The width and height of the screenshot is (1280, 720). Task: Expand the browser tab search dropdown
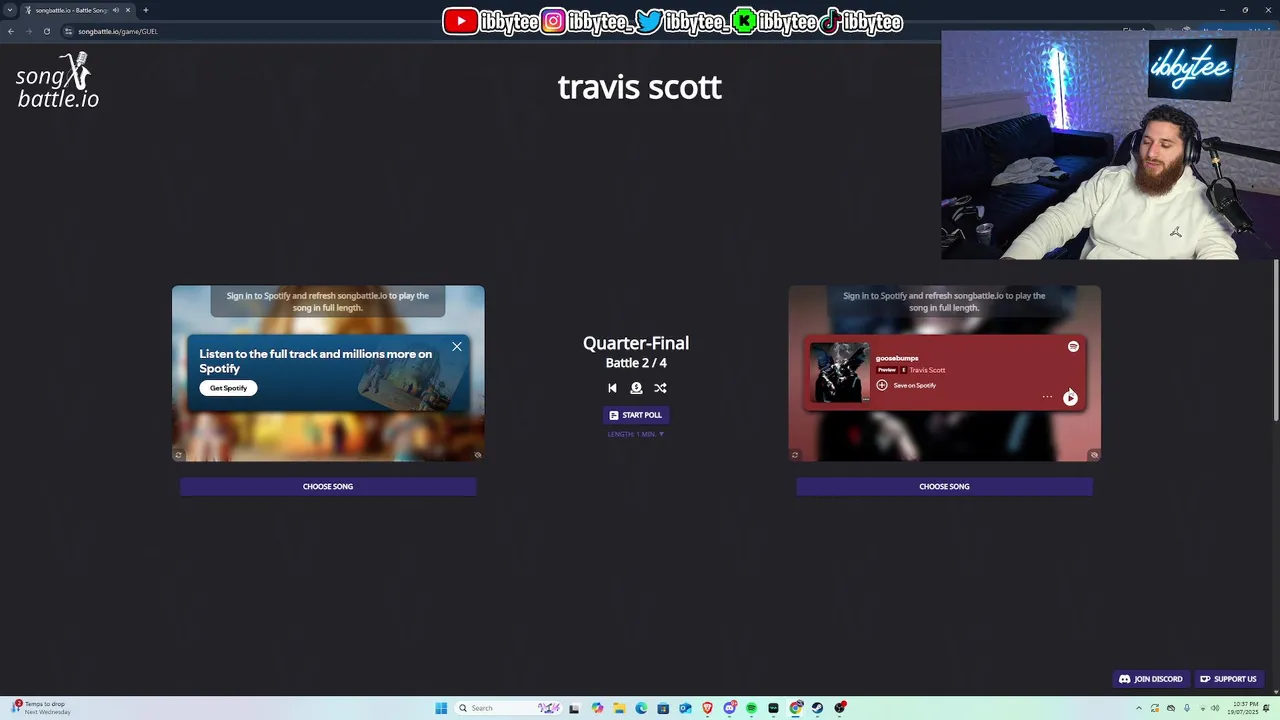click(x=10, y=10)
